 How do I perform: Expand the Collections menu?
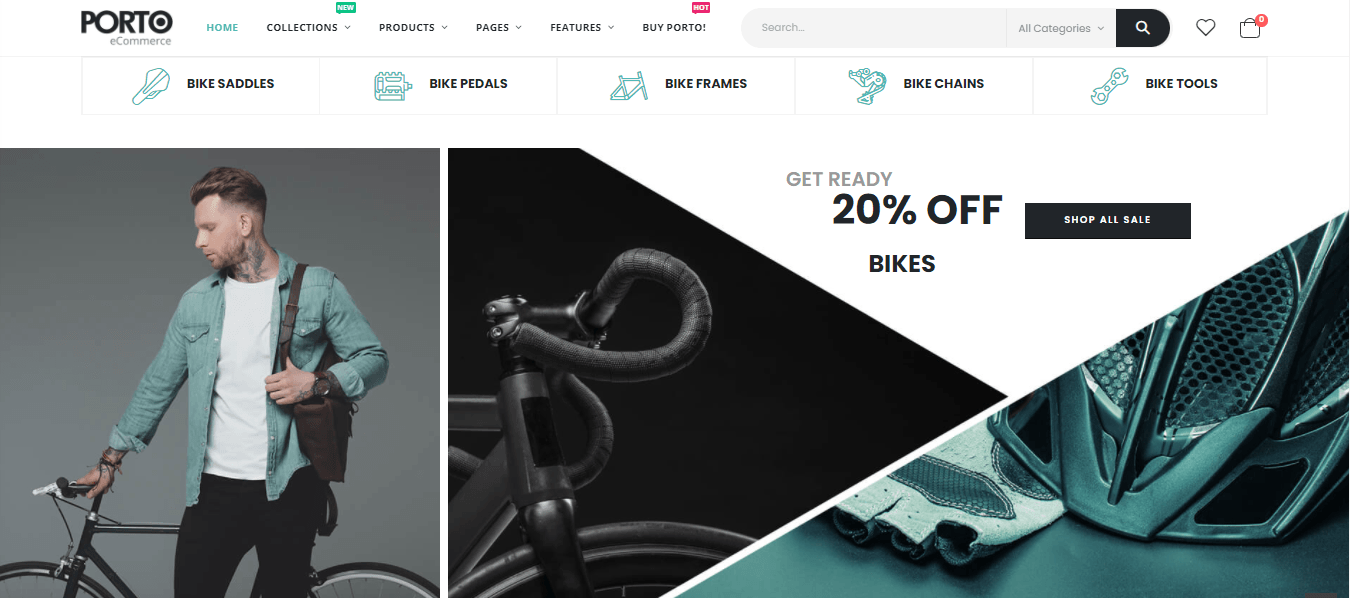308,27
